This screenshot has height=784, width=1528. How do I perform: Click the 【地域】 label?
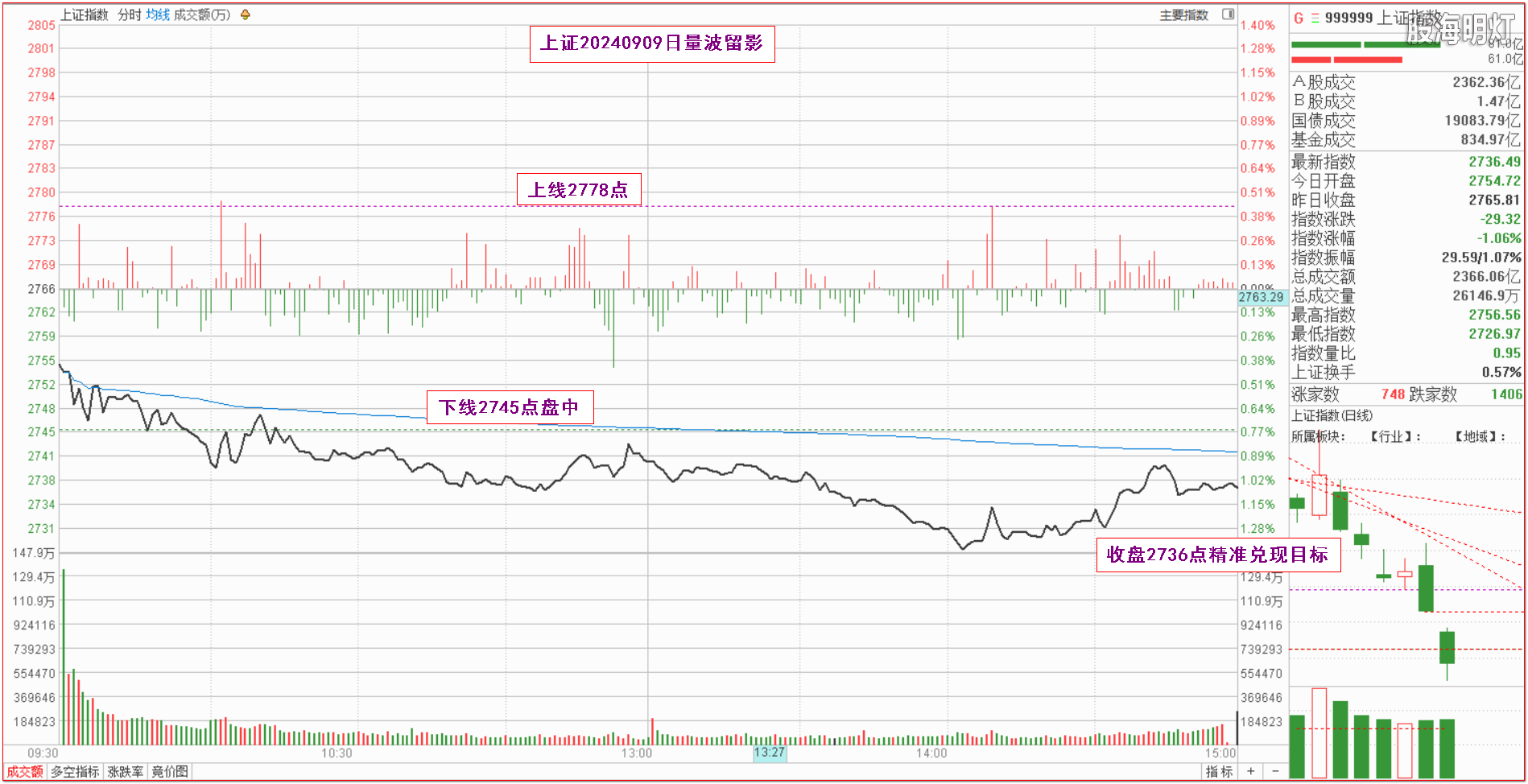pos(1480,436)
